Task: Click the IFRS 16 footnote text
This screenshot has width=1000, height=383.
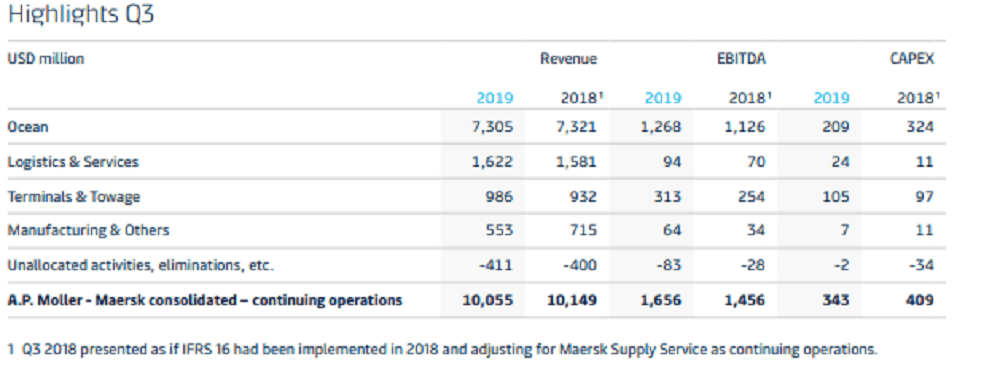Action: pos(442,350)
